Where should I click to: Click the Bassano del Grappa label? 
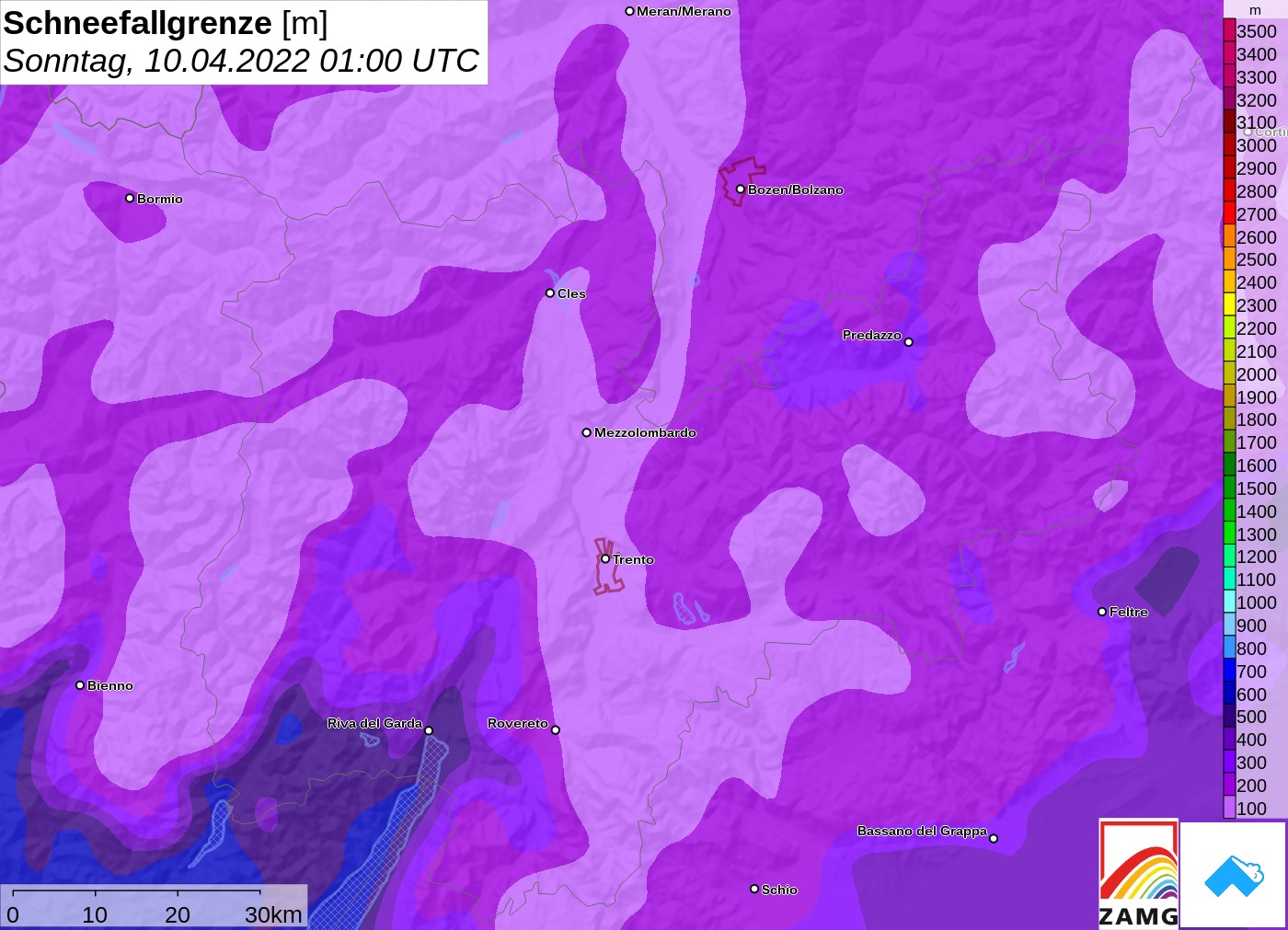coord(922,831)
